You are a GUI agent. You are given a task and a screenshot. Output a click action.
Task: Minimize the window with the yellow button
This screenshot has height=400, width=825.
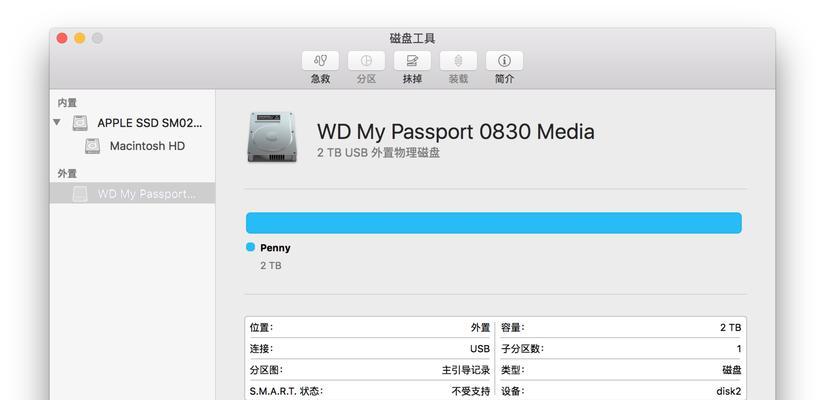tap(79, 38)
